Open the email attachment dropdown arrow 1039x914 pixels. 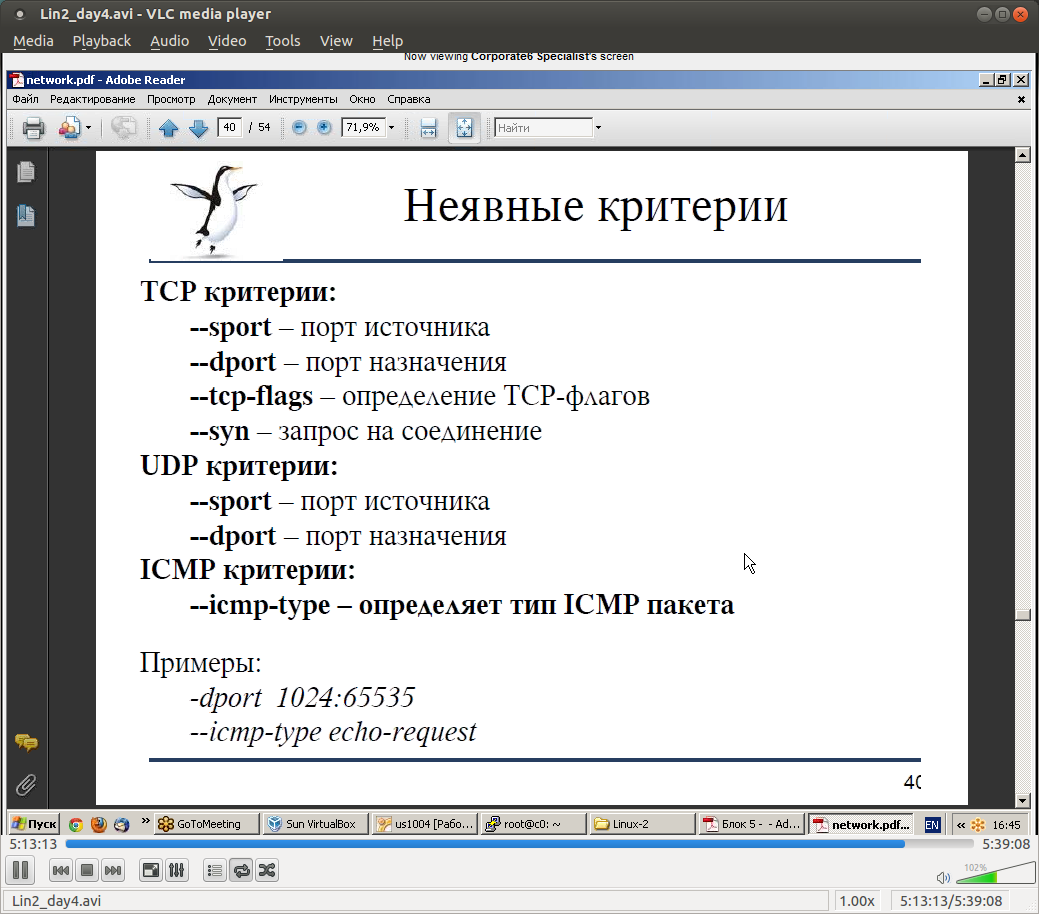[x=86, y=127]
